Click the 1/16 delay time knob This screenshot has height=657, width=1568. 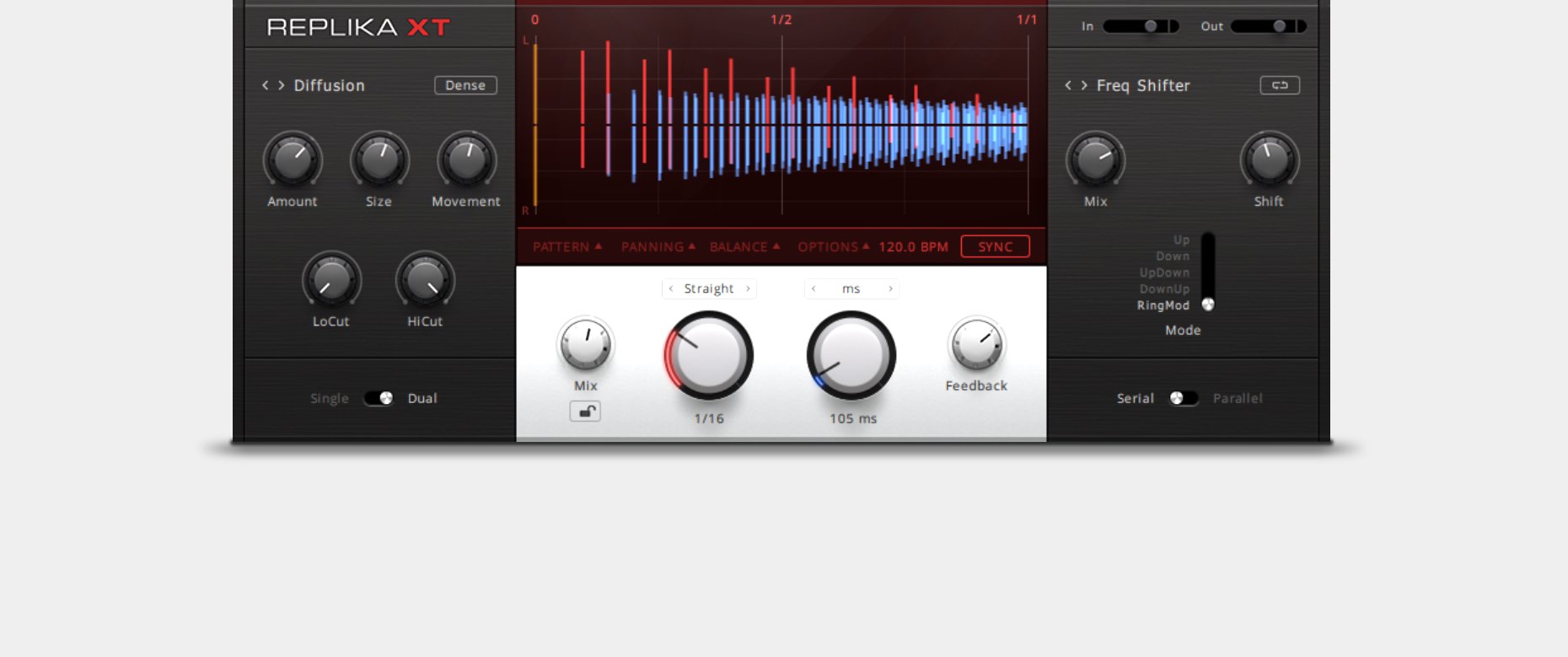click(708, 355)
